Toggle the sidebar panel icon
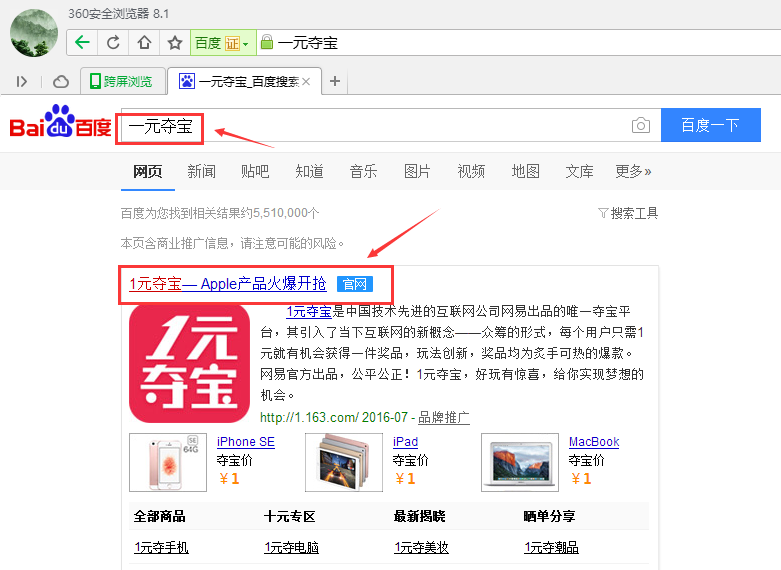Viewport: 781px width, 570px height. pyautogui.click(x=21, y=81)
